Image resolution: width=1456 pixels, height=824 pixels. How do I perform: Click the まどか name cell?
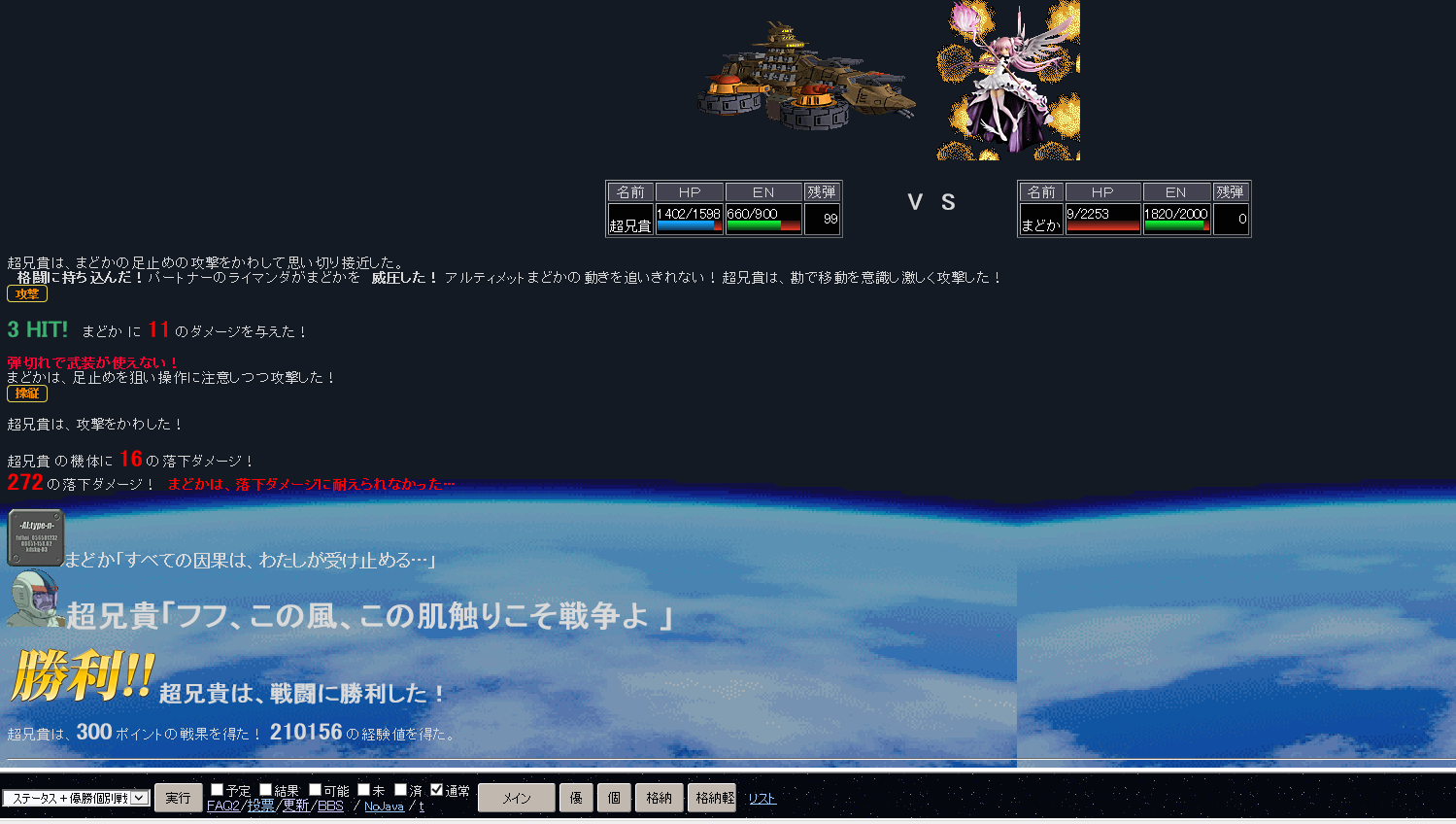point(1041,219)
